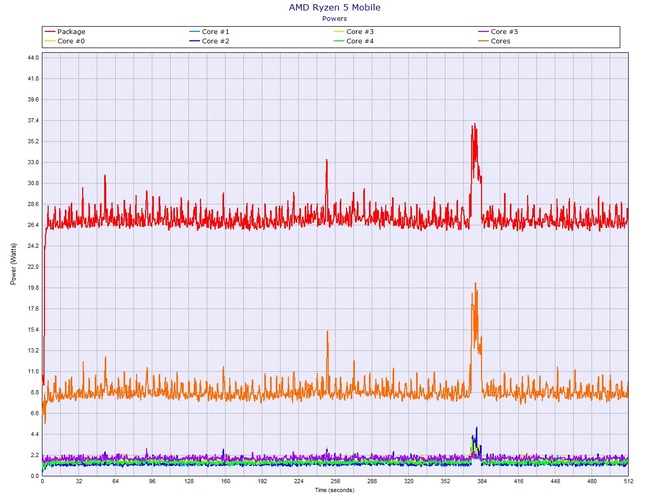Click the Powers subtitle

tap(335, 18)
